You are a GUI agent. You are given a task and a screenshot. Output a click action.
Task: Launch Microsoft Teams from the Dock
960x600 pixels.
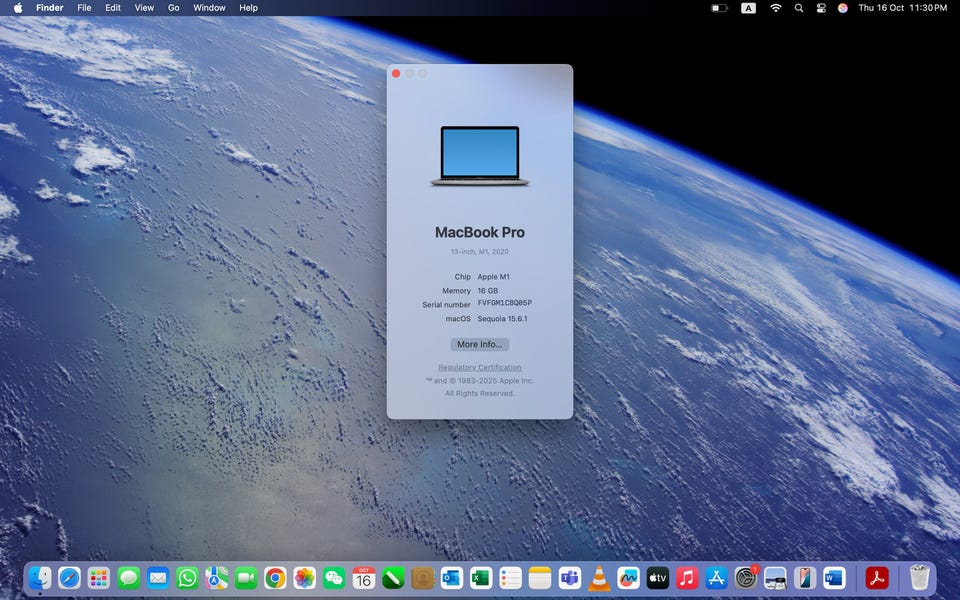(x=570, y=578)
